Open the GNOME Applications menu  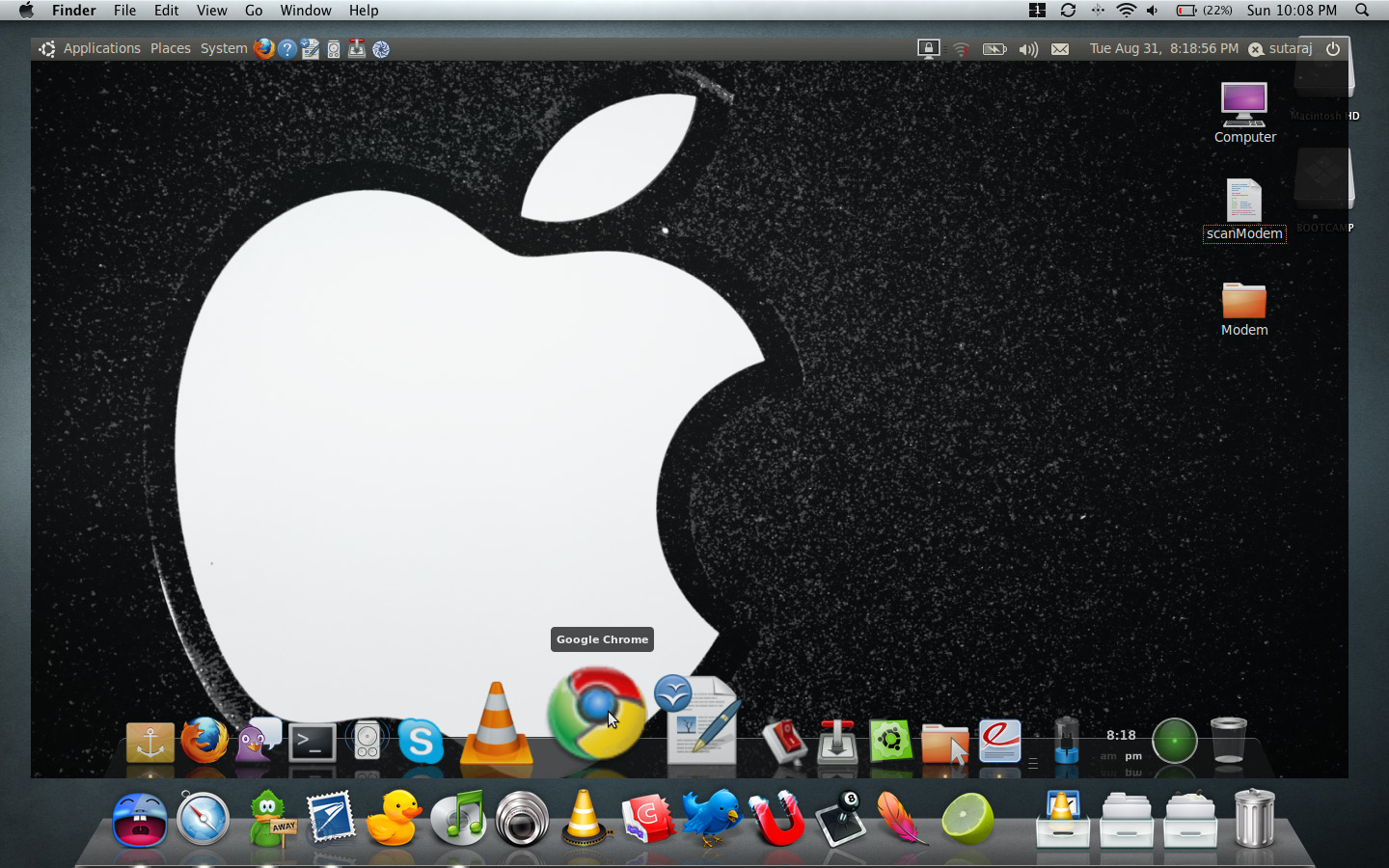102,48
